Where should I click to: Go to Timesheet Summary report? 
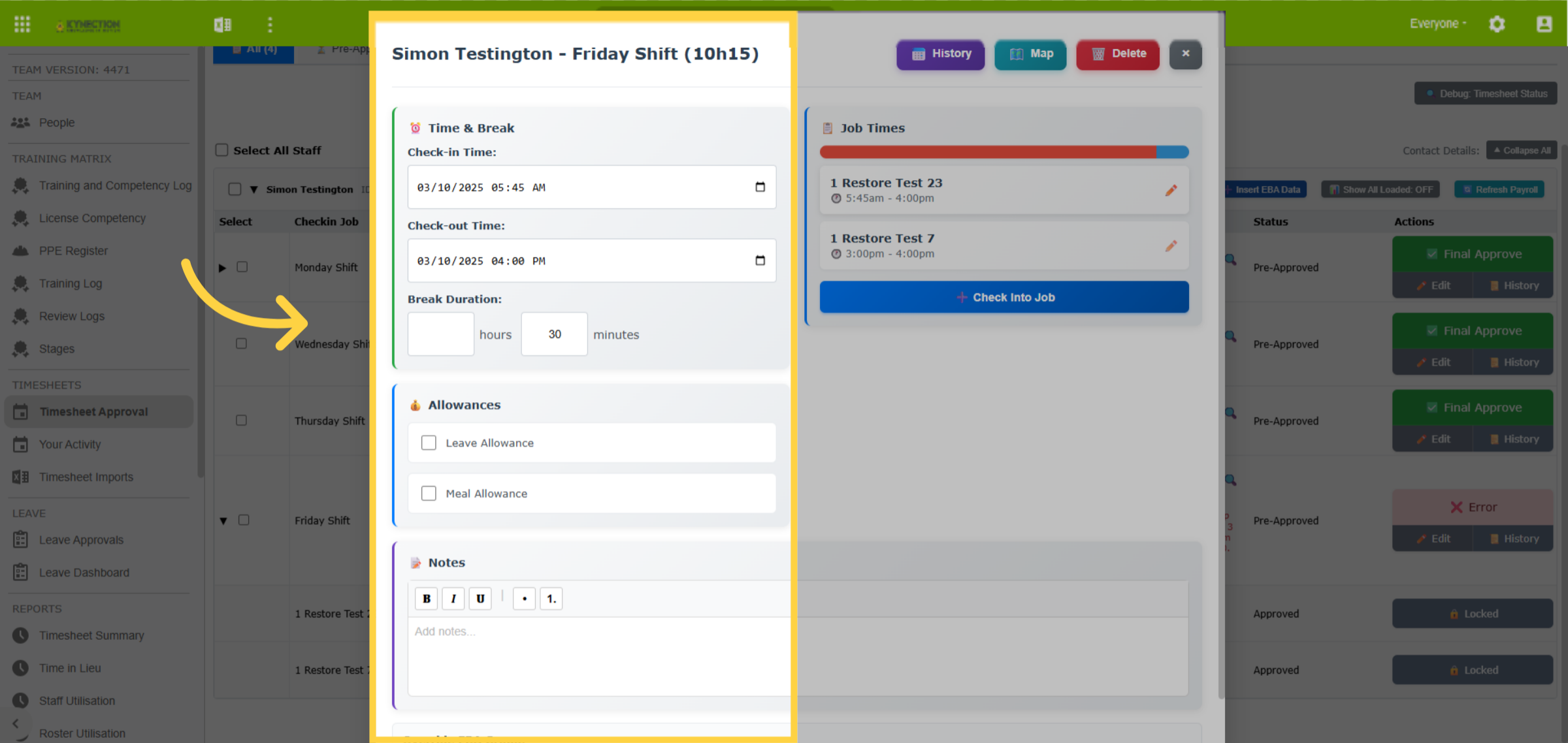(91, 635)
